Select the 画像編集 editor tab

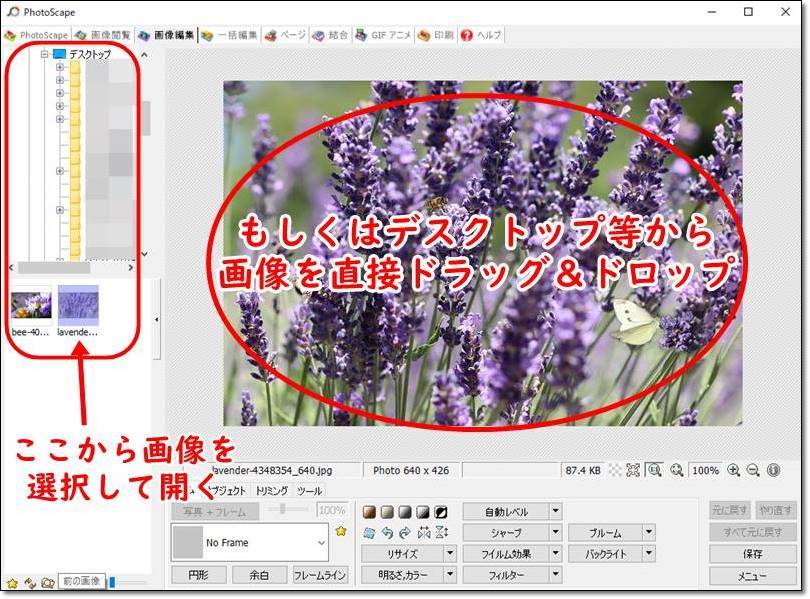click(166, 35)
